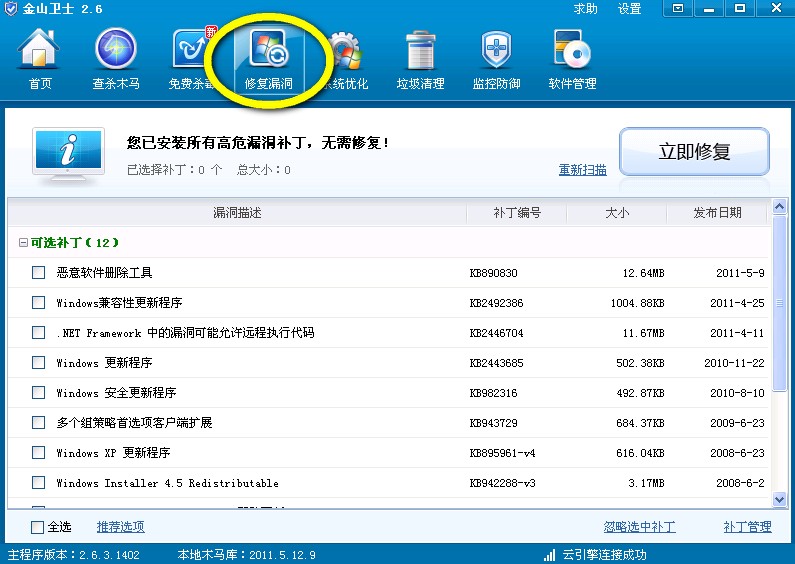The image size is (795, 564).
Task: Click the blue info monitor icon
Action: [68, 155]
